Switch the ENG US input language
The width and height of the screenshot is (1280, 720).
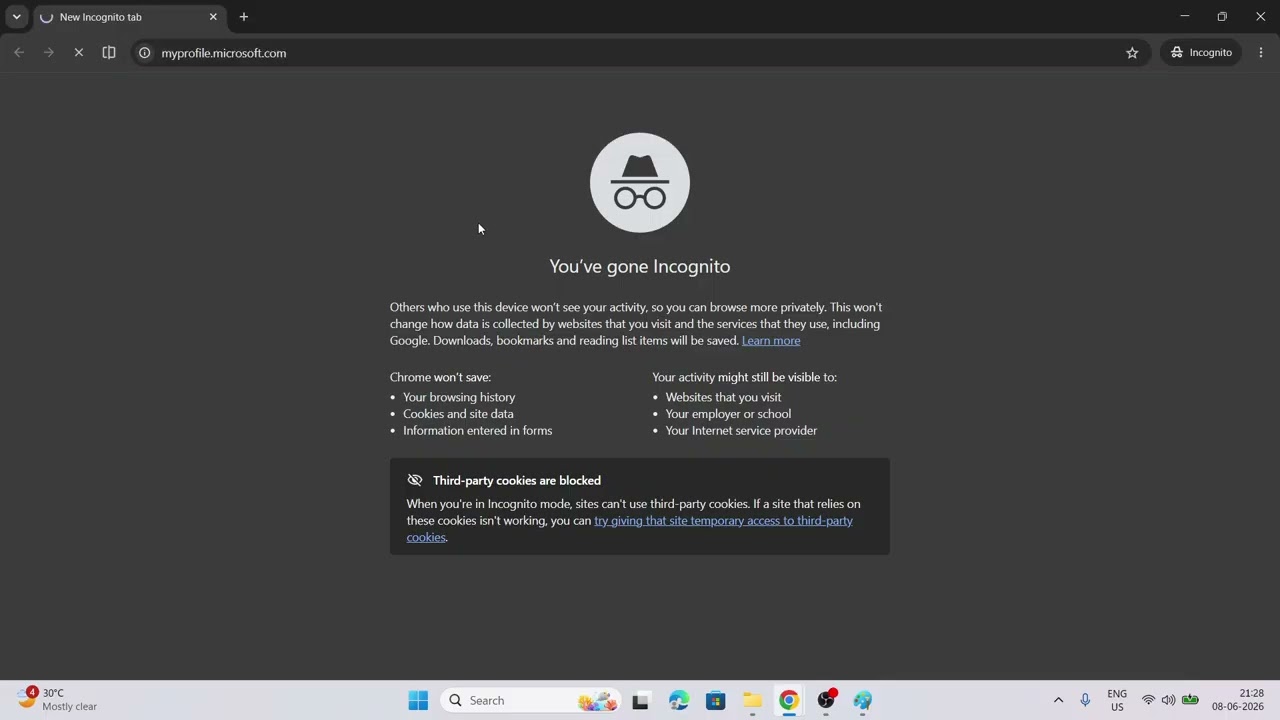[x=1117, y=700]
